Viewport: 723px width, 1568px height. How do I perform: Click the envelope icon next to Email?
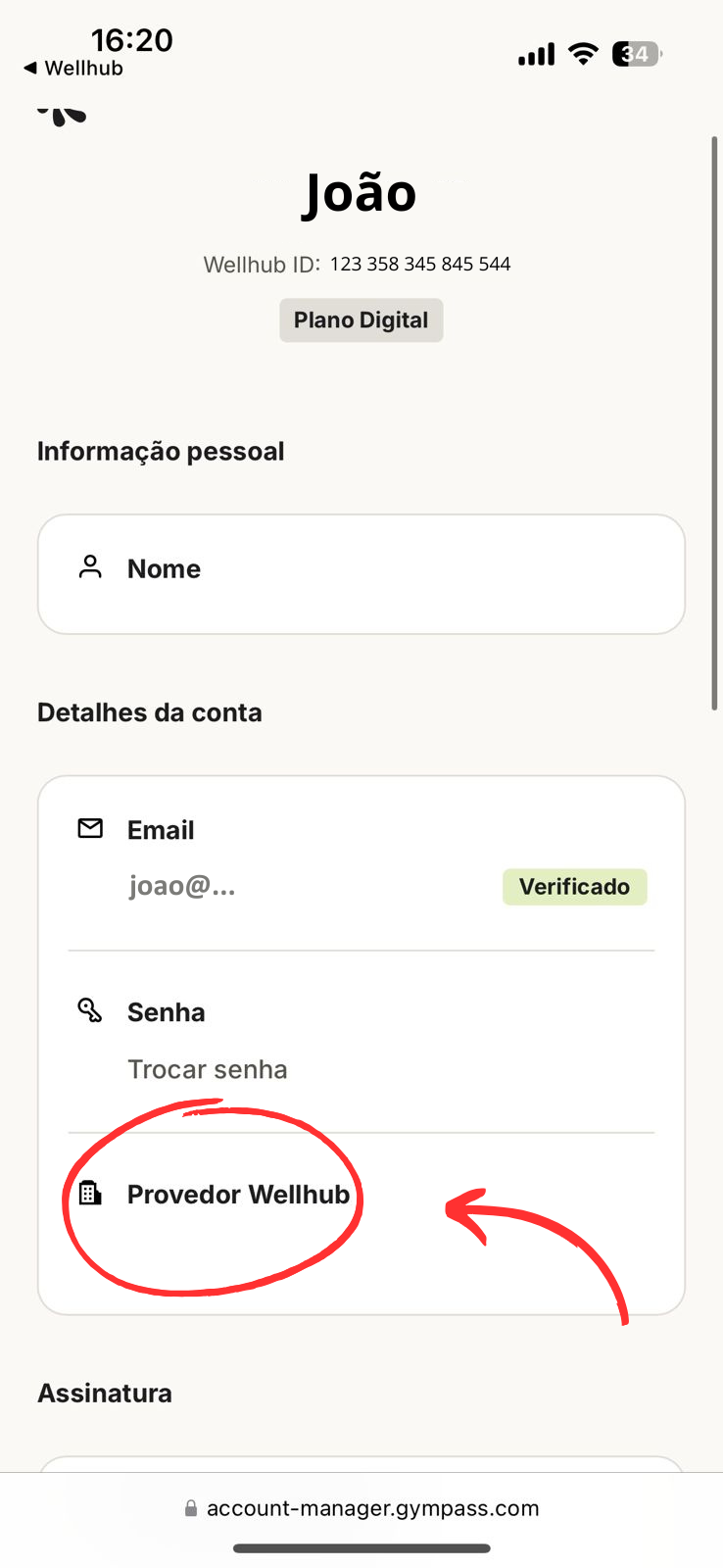tap(90, 829)
